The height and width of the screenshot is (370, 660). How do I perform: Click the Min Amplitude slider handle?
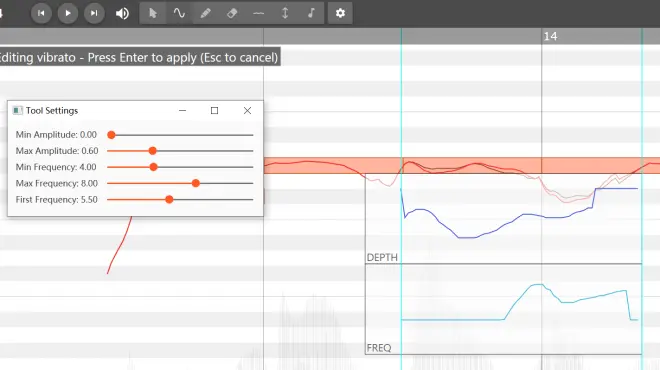(x=111, y=135)
